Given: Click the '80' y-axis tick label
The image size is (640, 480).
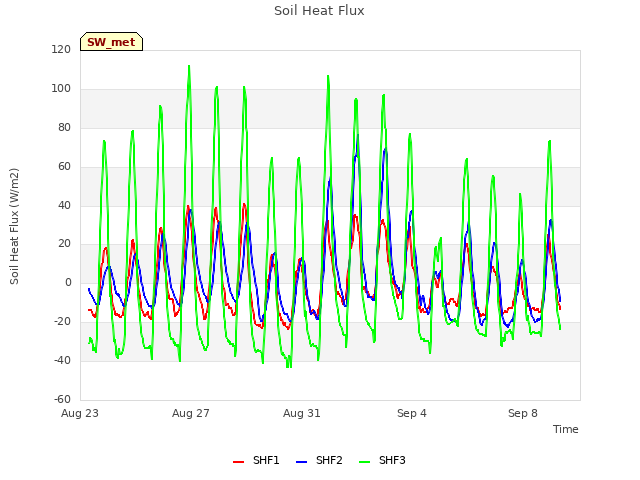Looking at the screenshot, I should pyautogui.click(x=64, y=128).
